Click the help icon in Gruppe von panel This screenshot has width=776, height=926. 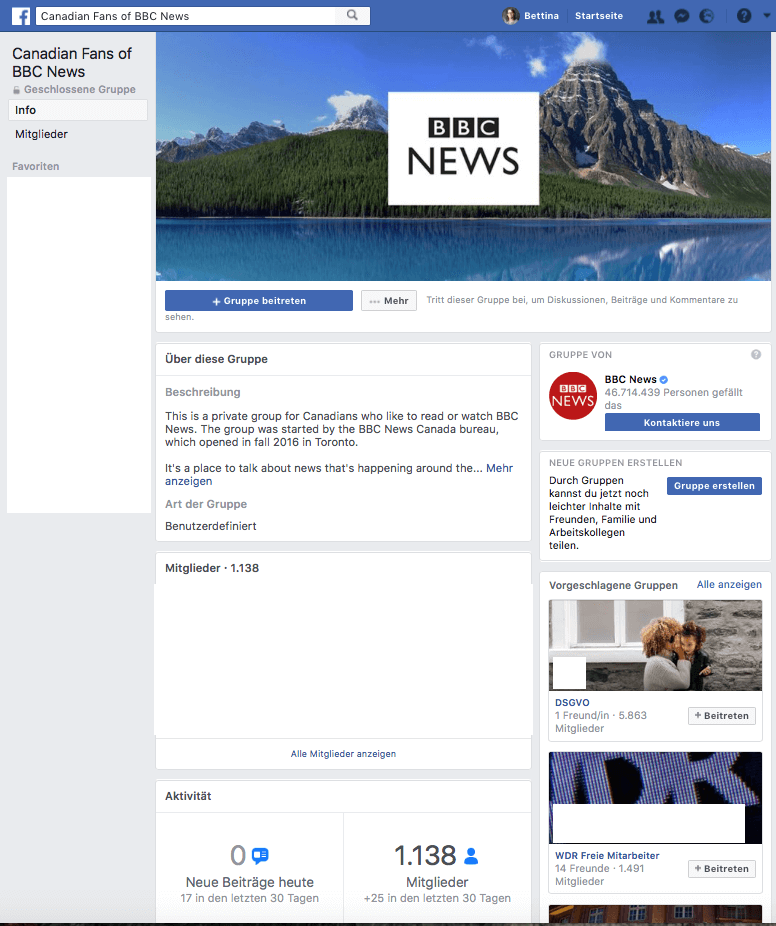tap(756, 354)
